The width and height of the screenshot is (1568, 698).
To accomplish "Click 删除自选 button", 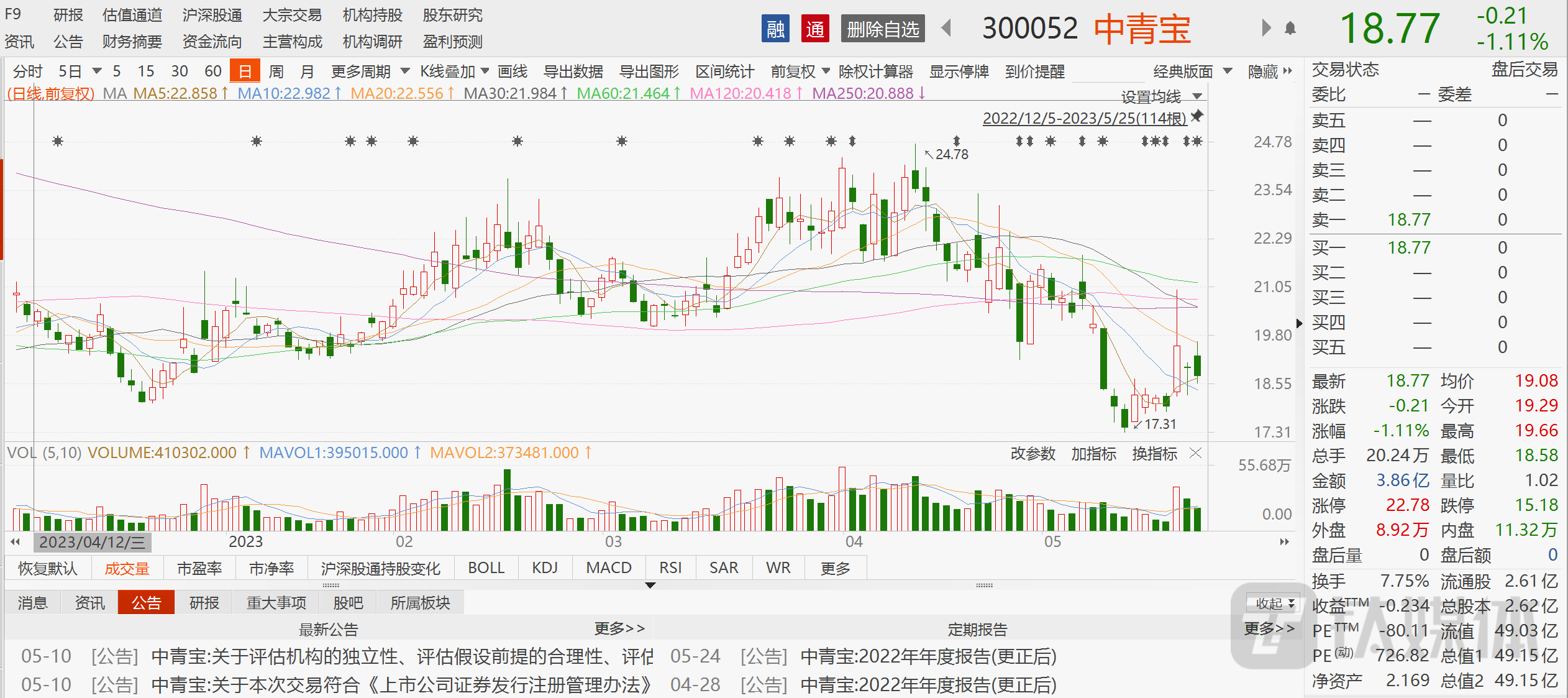I will click(883, 29).
